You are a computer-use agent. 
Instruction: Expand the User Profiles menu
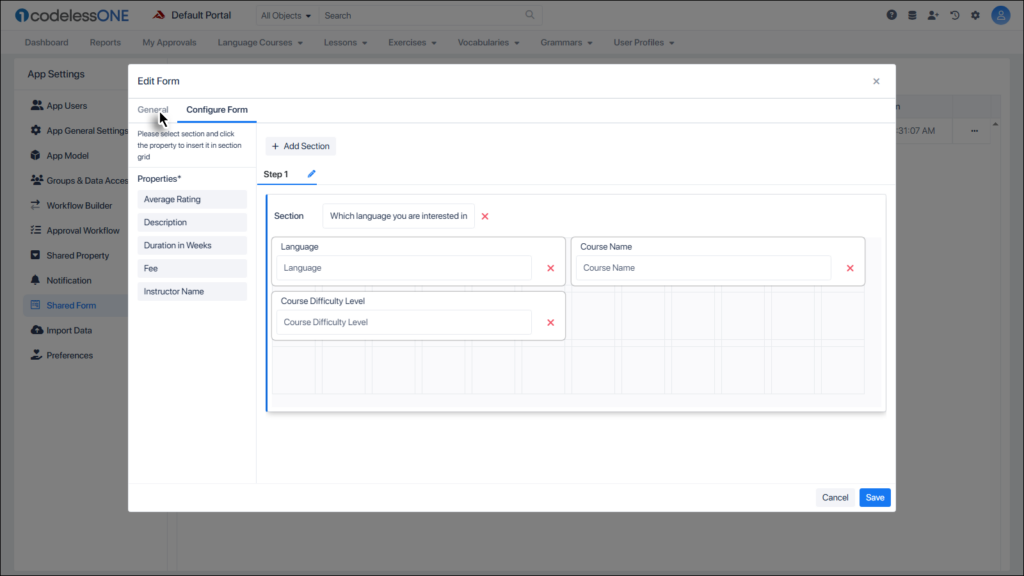[x=643, y=42]
